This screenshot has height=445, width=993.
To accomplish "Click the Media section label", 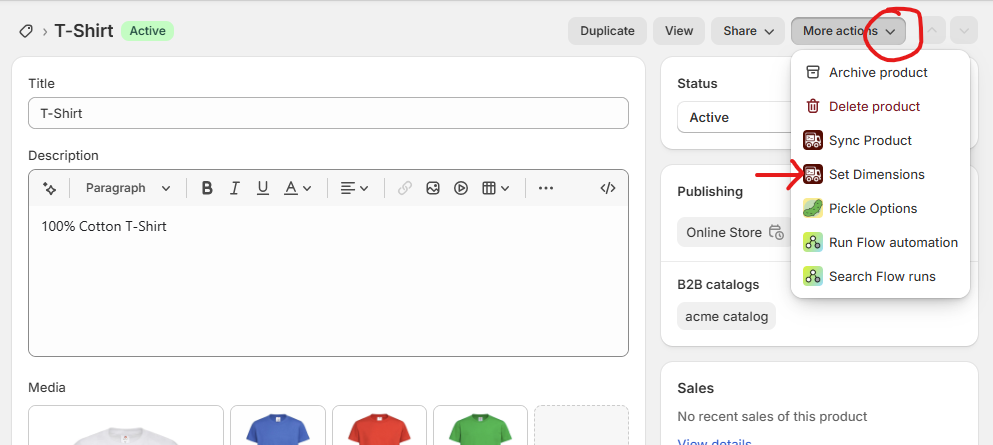I will [47, 387].
